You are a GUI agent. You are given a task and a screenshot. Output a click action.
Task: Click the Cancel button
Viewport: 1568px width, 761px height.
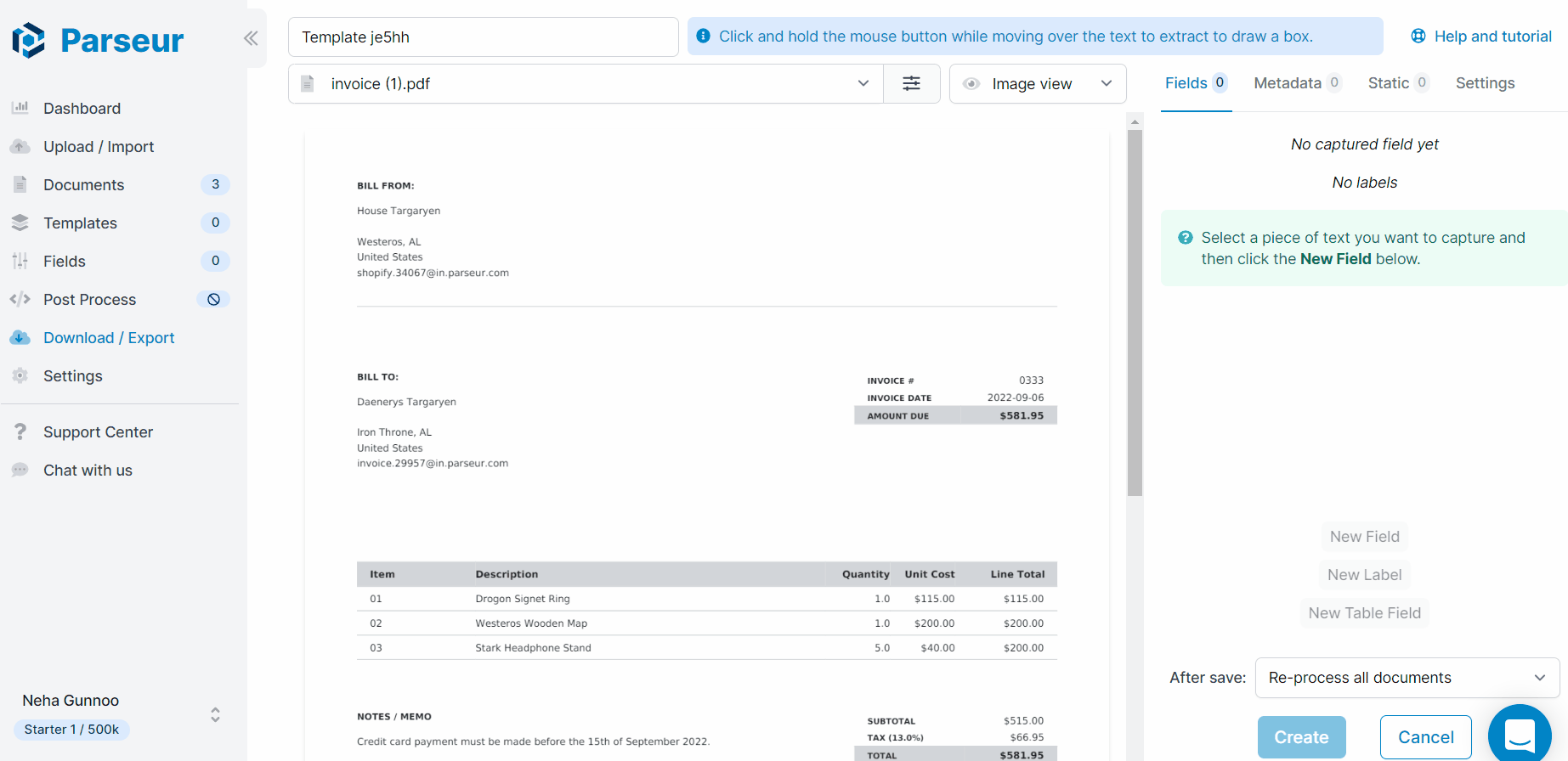[1425, 737]
